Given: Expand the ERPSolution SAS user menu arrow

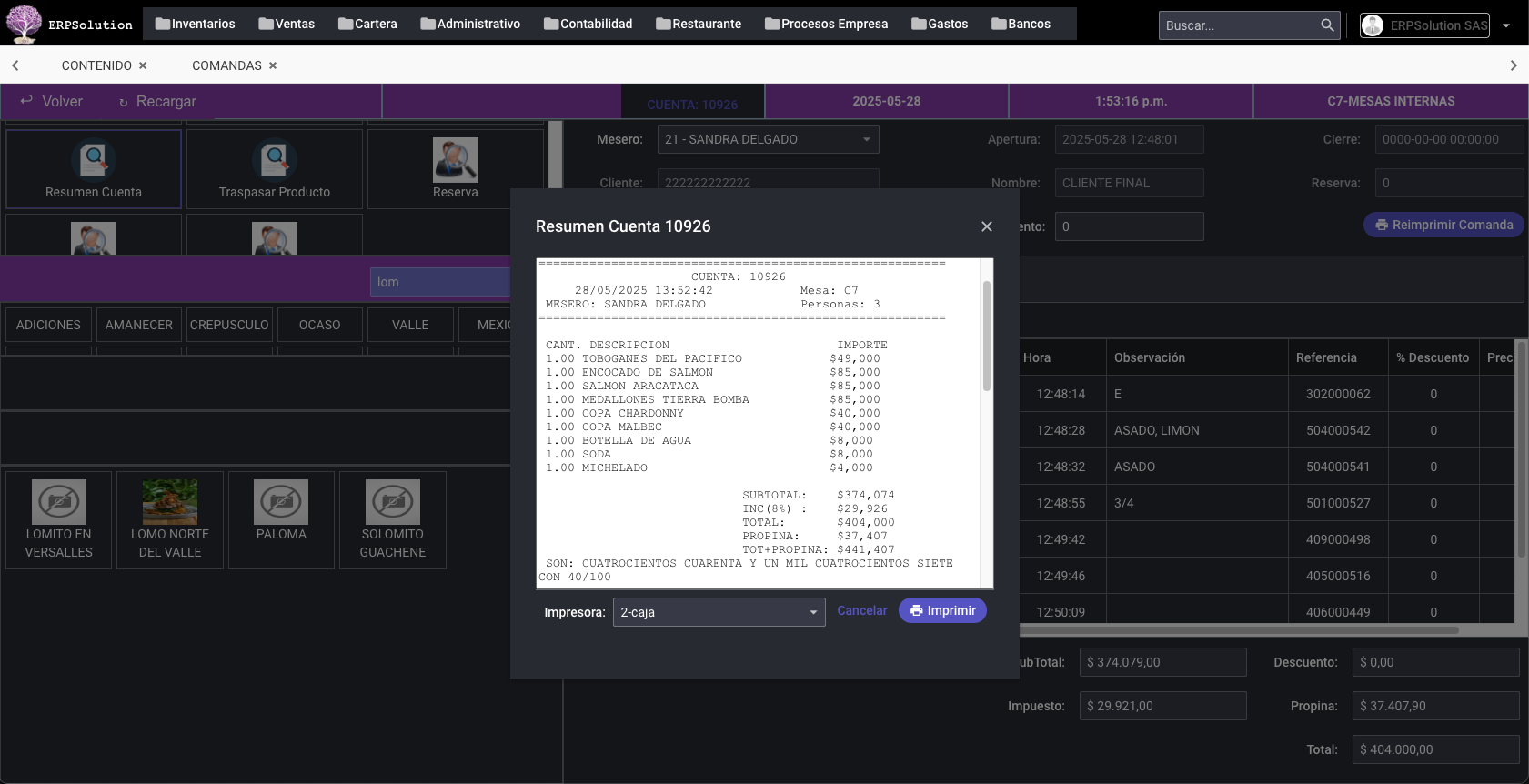Looking at the screenshot, I should 1506,25.
